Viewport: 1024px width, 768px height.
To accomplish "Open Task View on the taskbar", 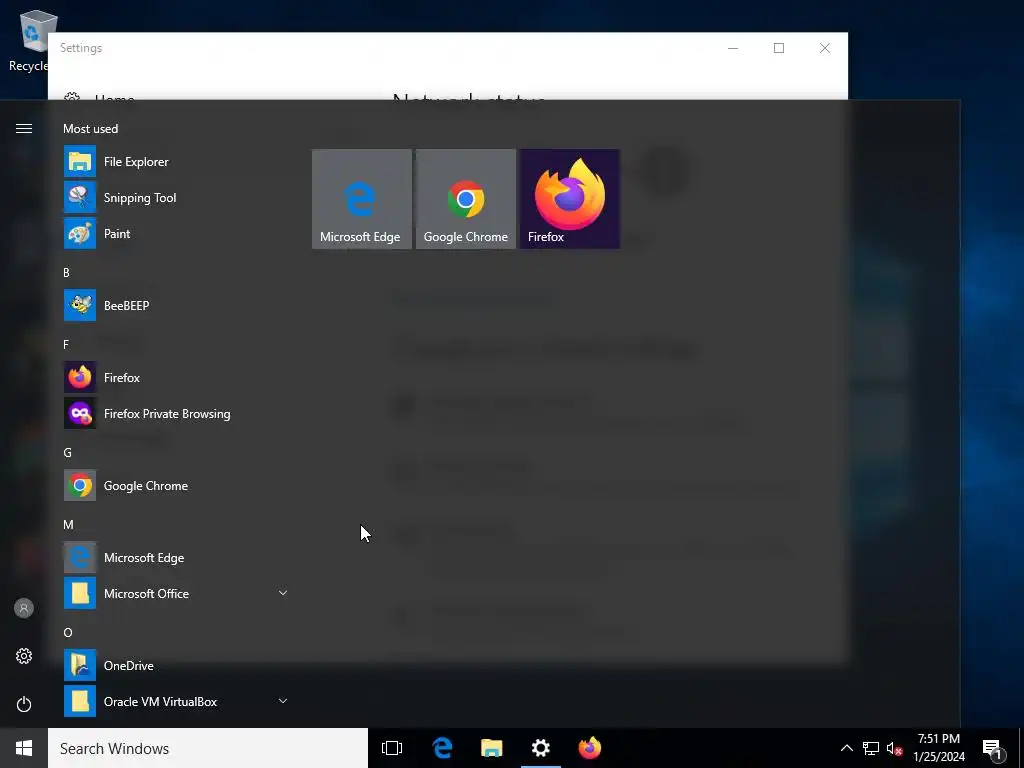I will [x=392, y=748].
